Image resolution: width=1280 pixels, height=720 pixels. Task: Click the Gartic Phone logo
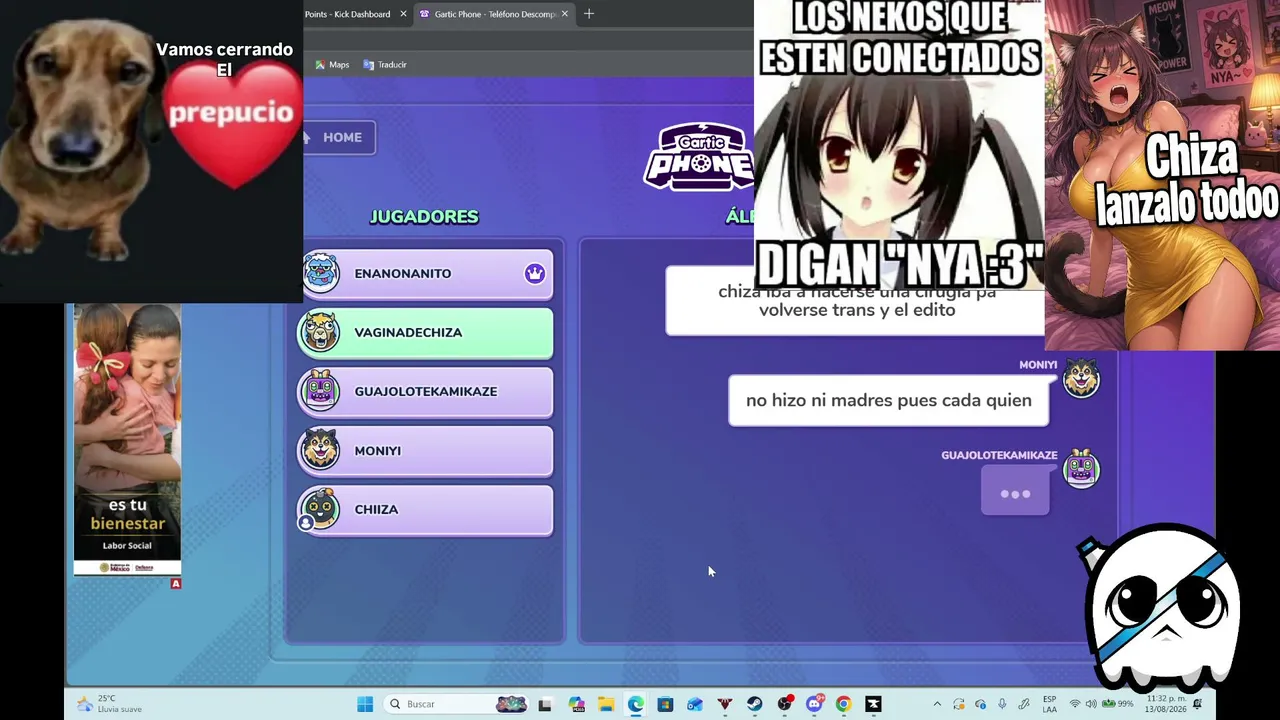tap(698, 156)
